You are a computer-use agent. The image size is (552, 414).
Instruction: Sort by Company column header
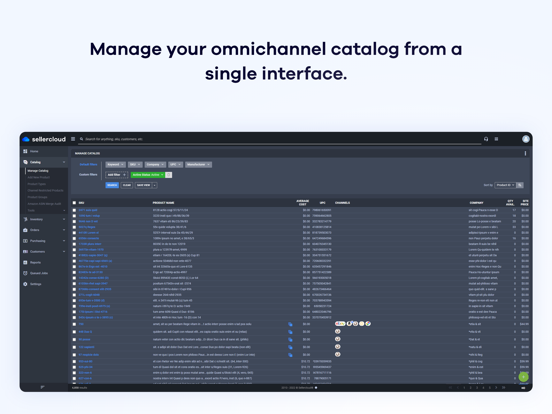point(476,203)
